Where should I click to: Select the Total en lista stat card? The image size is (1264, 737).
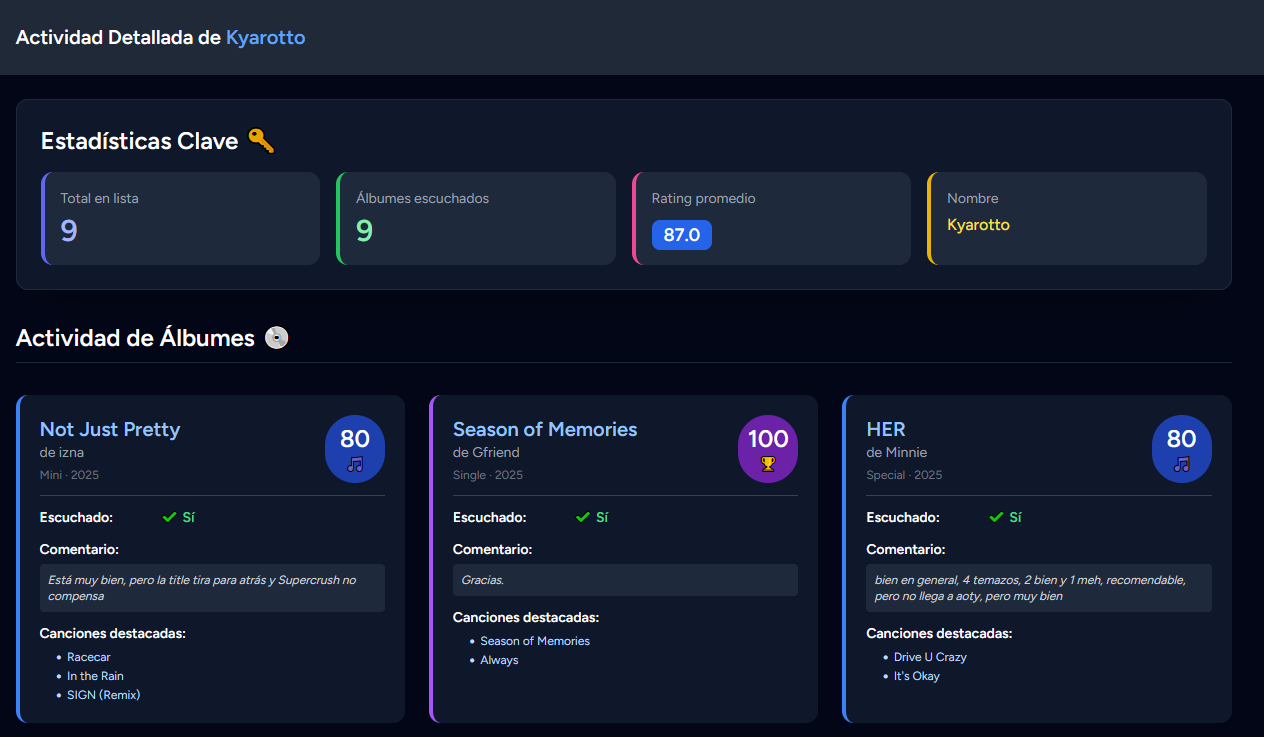(x=180, y=218)
